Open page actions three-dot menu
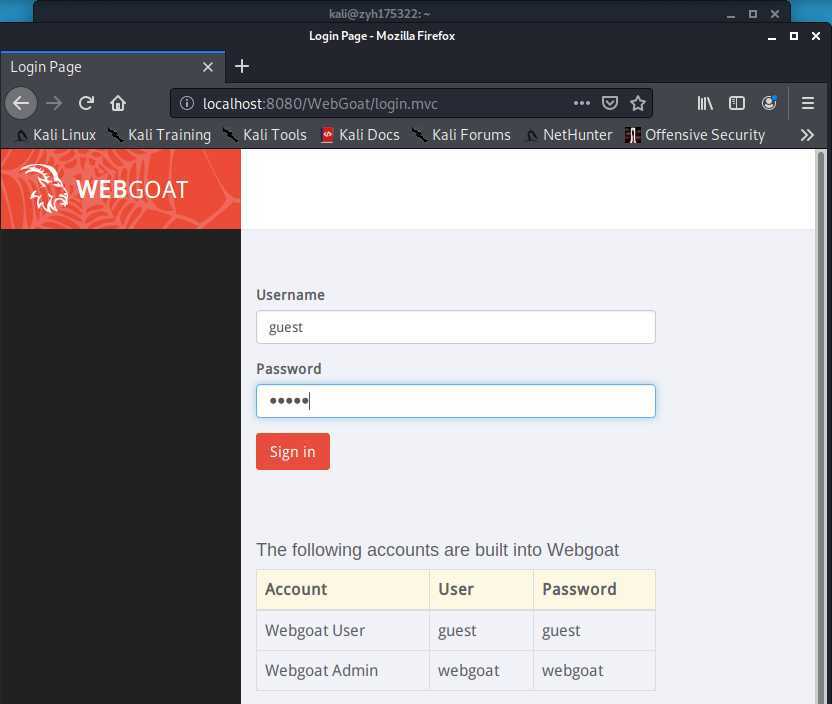 coord(582,103)
